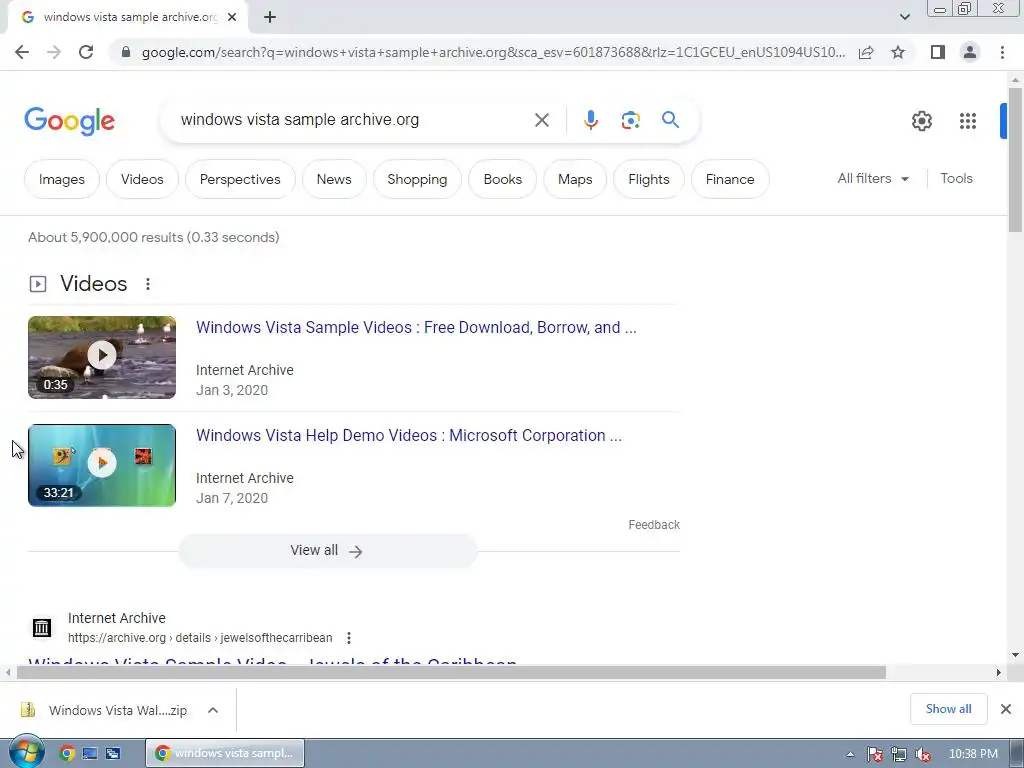Send Feedback on video results

pos(654,525)
